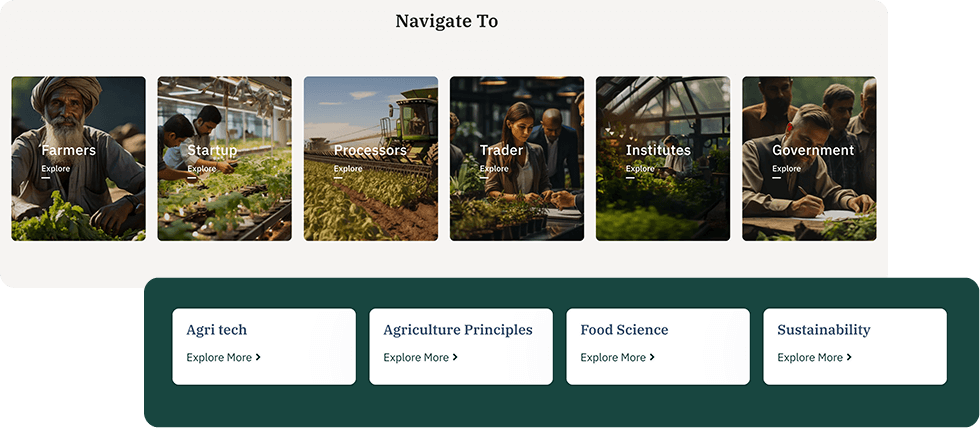Click Explore under Farmers

56,169
